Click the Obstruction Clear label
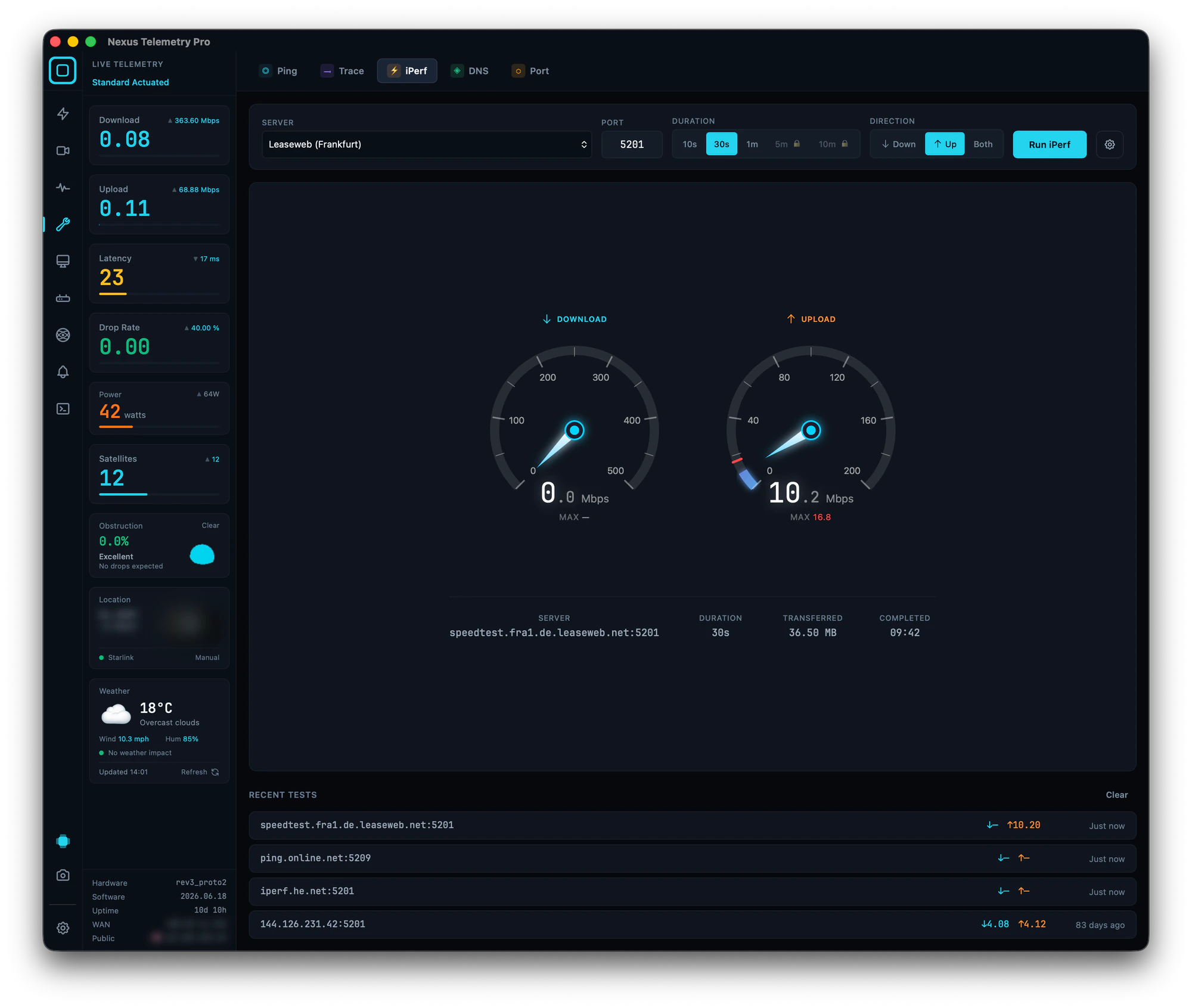 pyautogui.click(x=210, y=525)
